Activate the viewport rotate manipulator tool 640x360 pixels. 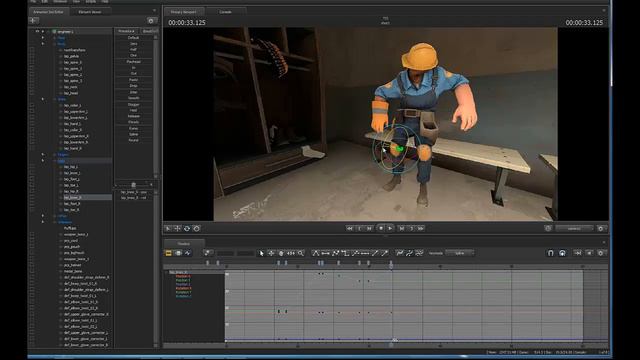pos(187,229)
